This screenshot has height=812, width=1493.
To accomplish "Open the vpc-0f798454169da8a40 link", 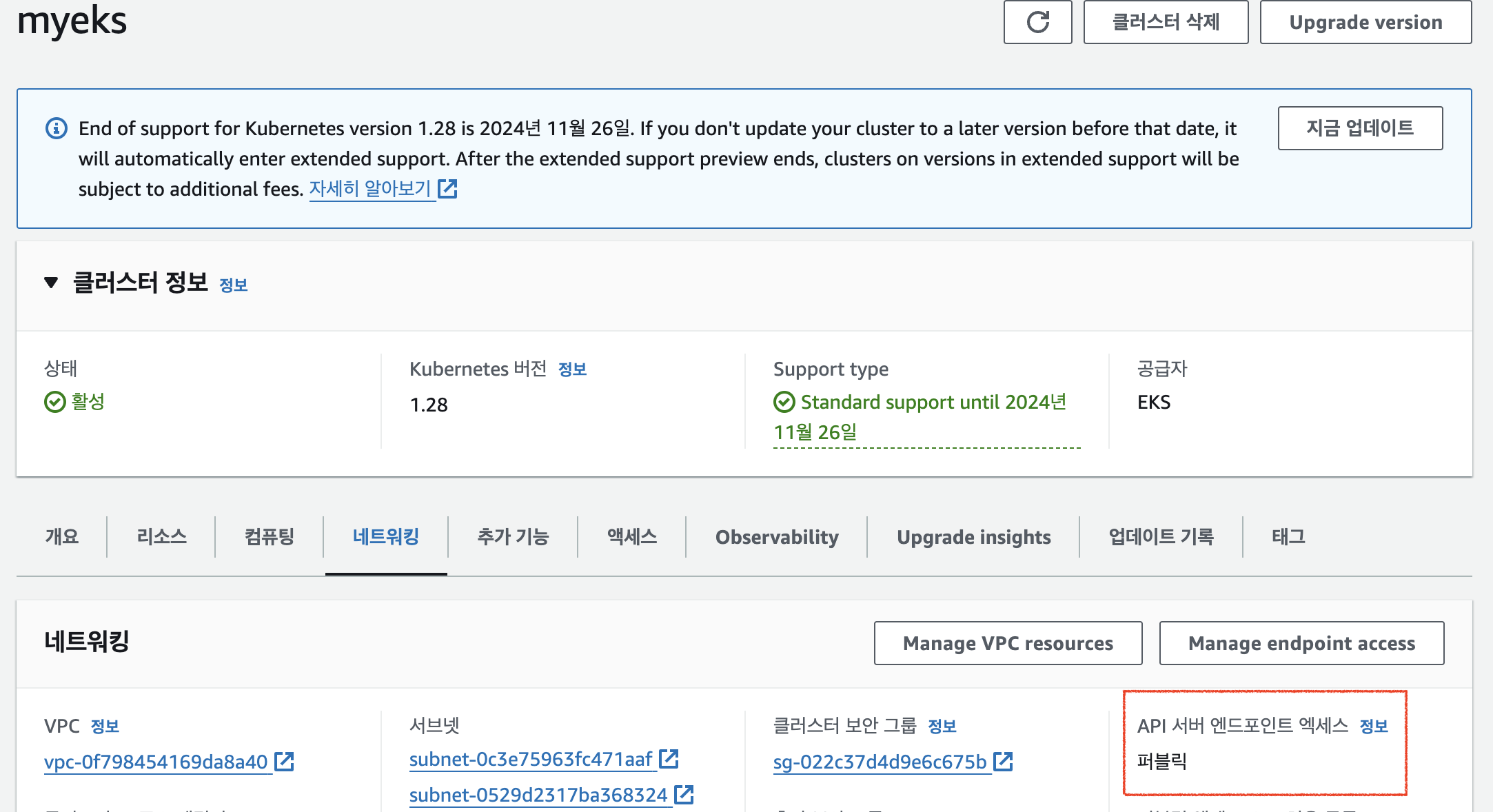I will coord(156,762).
